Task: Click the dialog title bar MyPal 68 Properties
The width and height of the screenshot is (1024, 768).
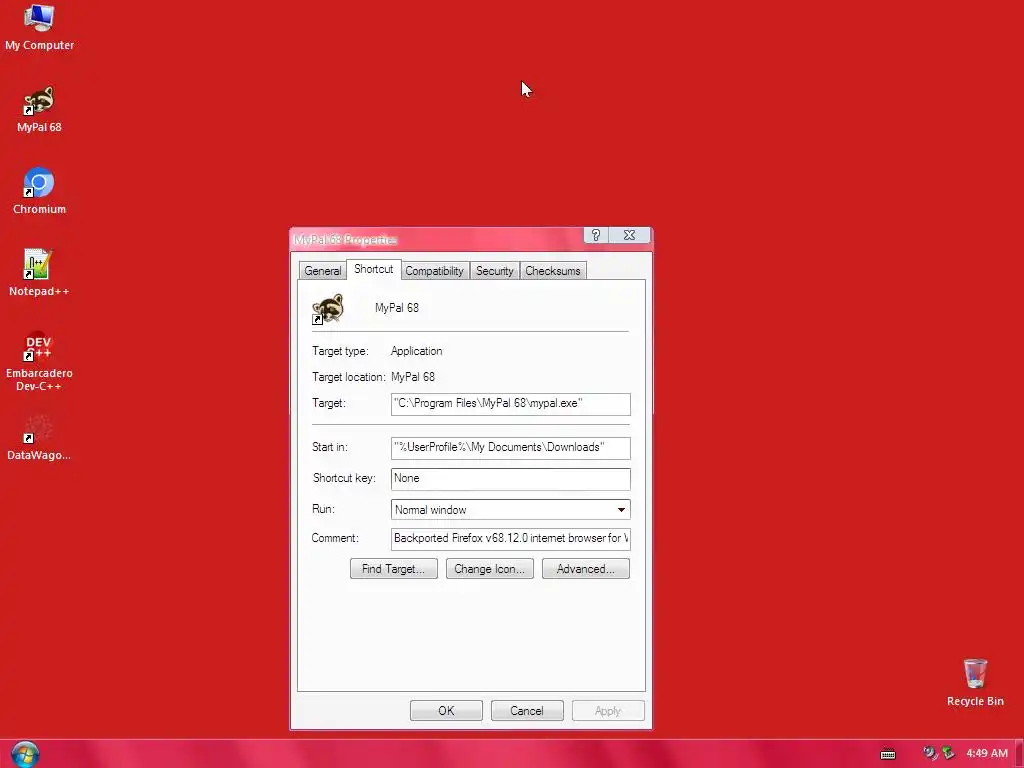Action: click(x=436, y=239)
